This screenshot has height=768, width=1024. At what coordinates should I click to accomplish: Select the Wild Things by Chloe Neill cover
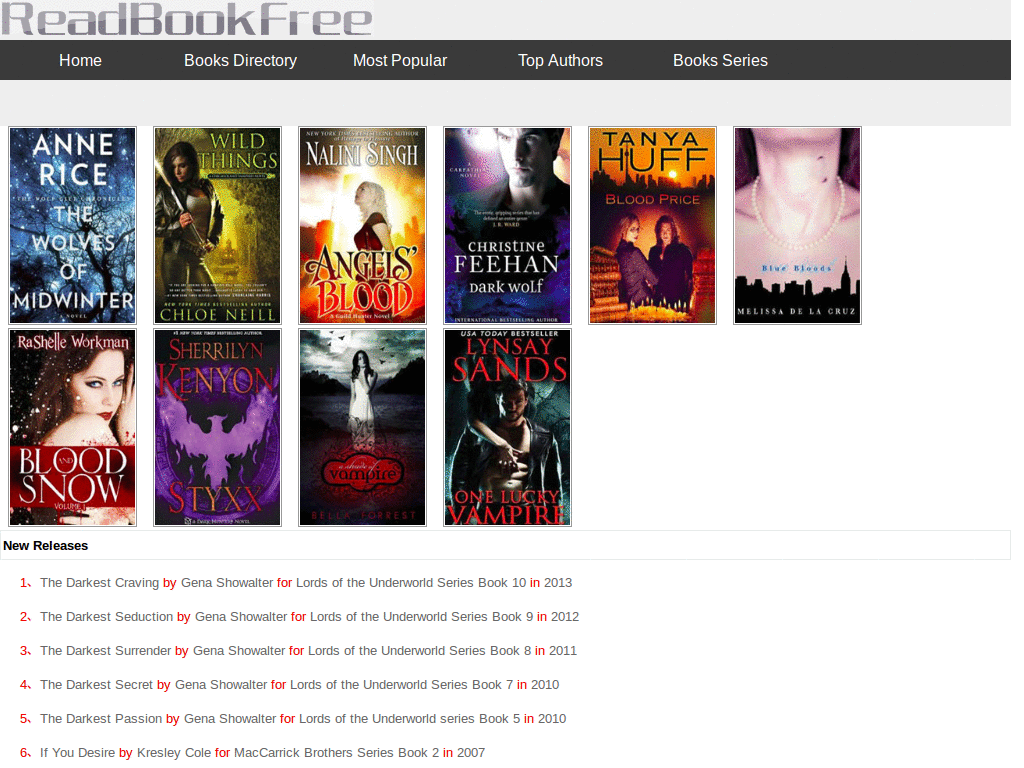pos(217,225)
